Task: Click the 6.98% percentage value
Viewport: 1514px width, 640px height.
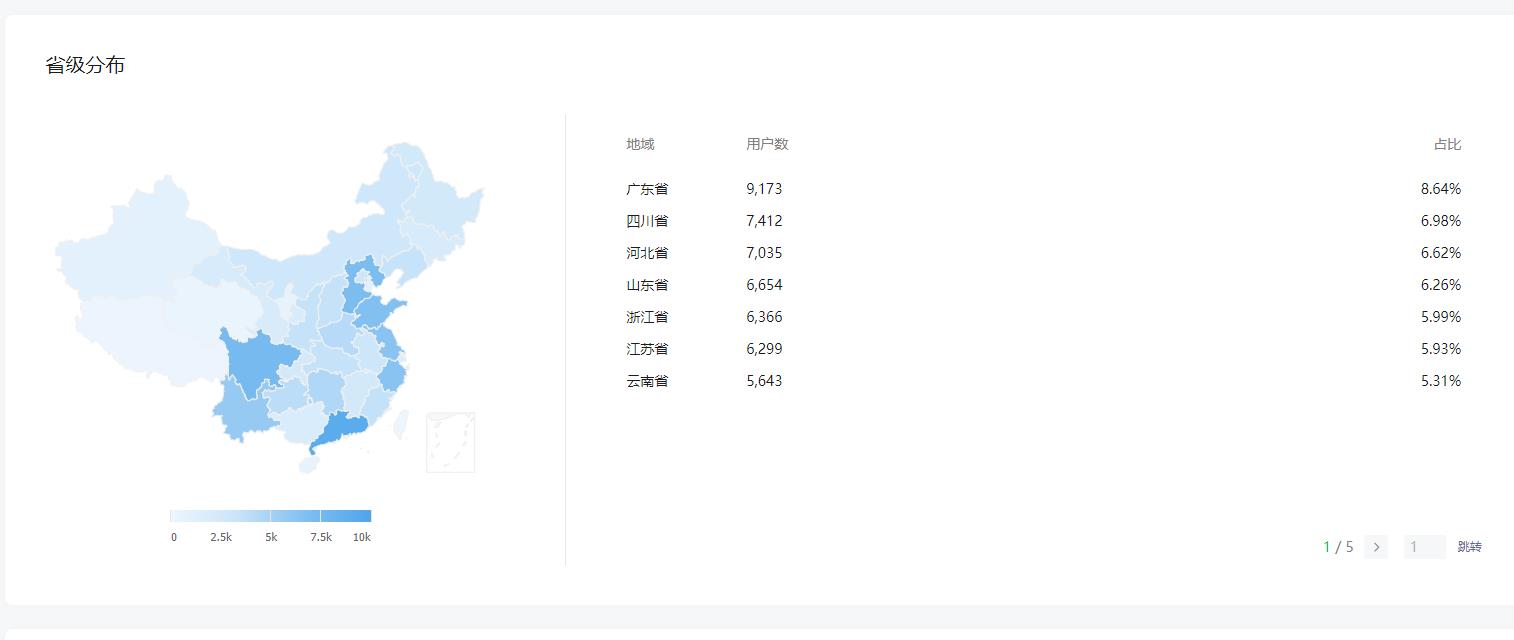Action: 1441,221
